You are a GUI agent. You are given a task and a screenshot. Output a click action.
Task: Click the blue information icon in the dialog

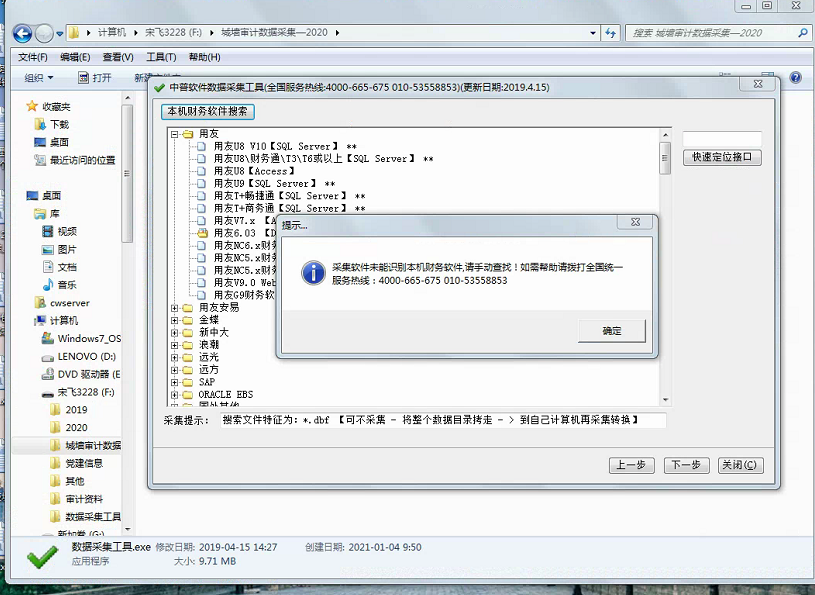(x=313, y=273)
